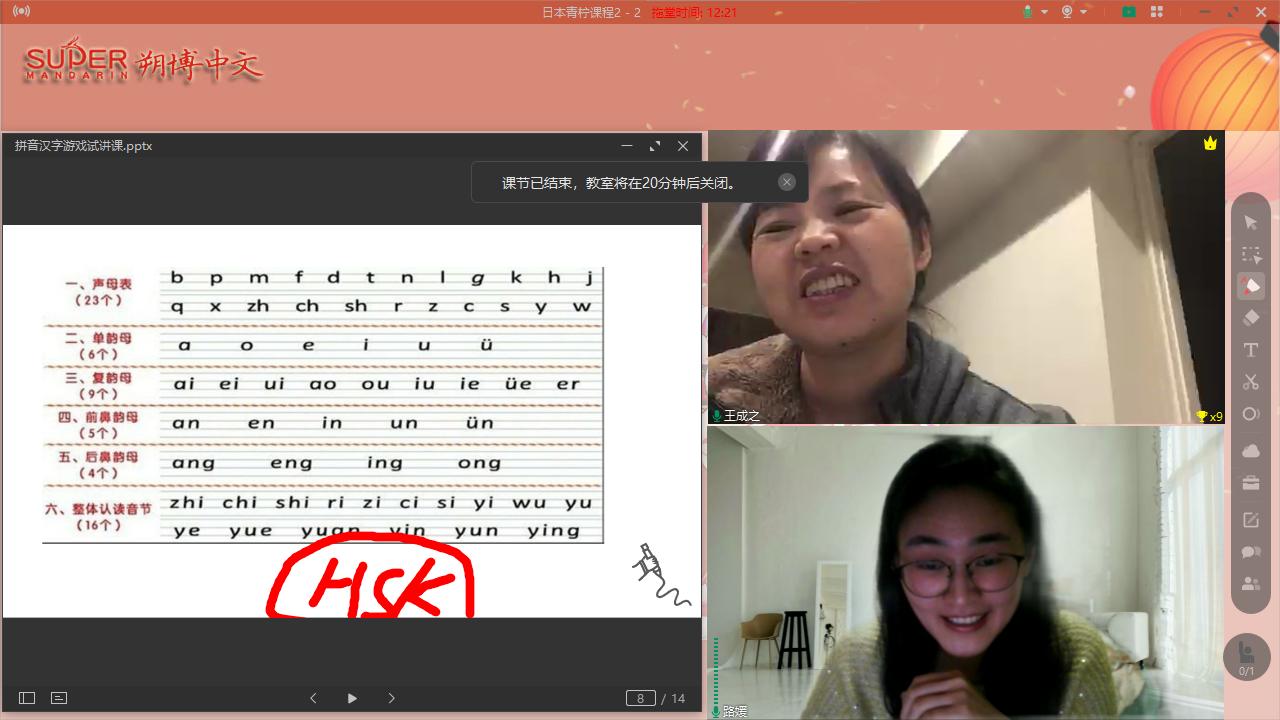Expand courseware panel to fullscreen
Image resolution: width=1280 pixels, height=720 pixels.
(x=655, y=146)
